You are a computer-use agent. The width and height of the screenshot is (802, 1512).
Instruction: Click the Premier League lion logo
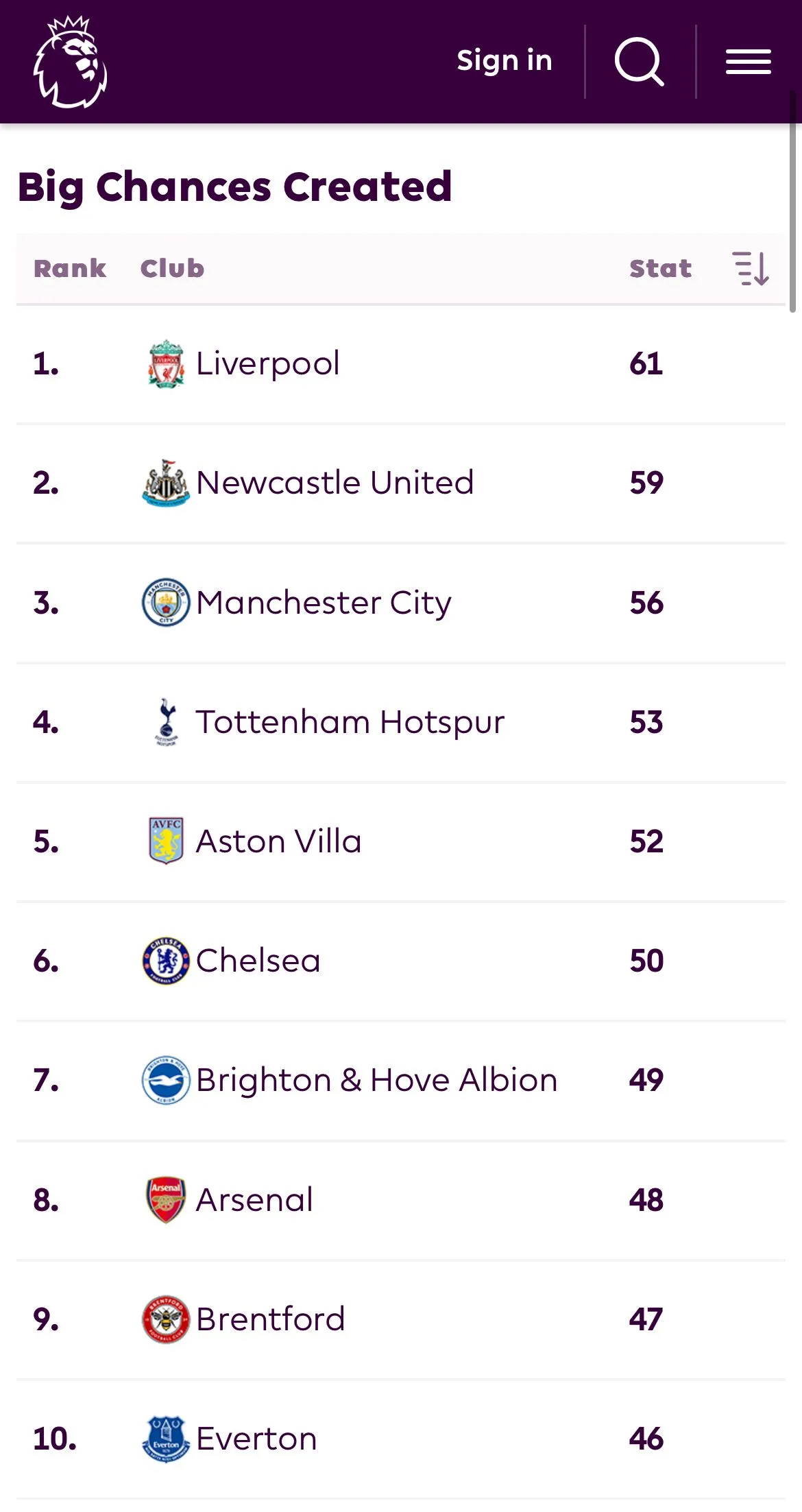[x=70, y=62]
